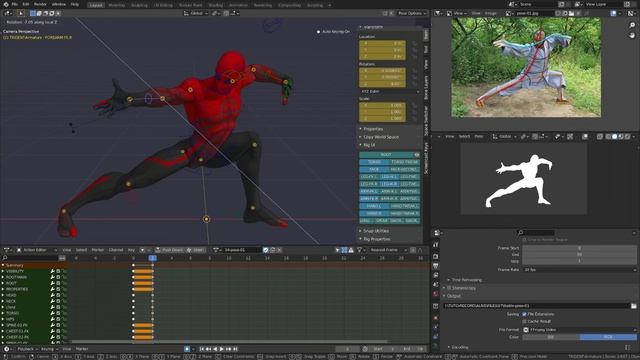The width and height of the screenshot is (640, 360).
Task: Toggle fake user shield on action
Action: click(266, 250)
